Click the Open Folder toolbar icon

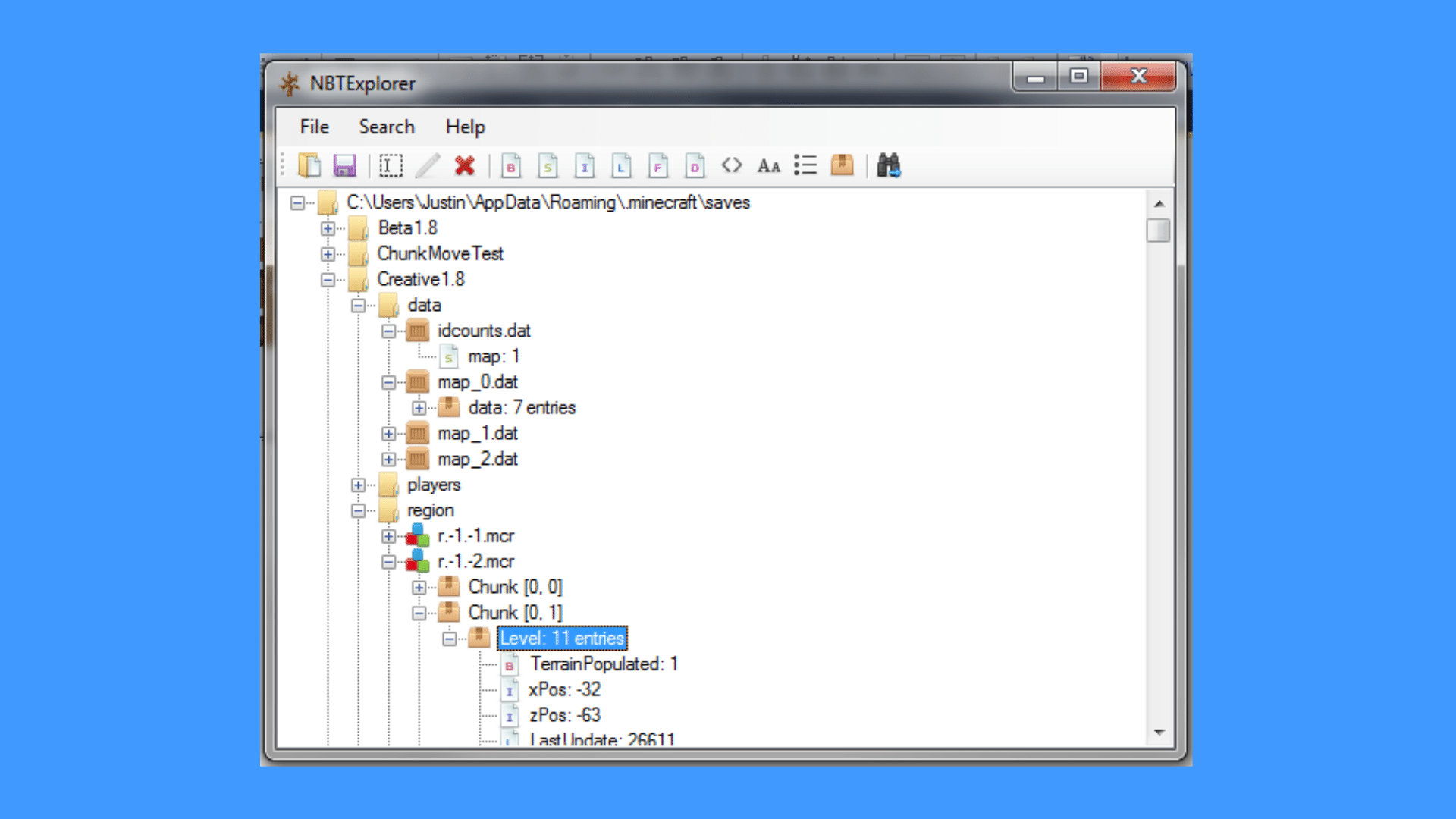coord(309,165)
